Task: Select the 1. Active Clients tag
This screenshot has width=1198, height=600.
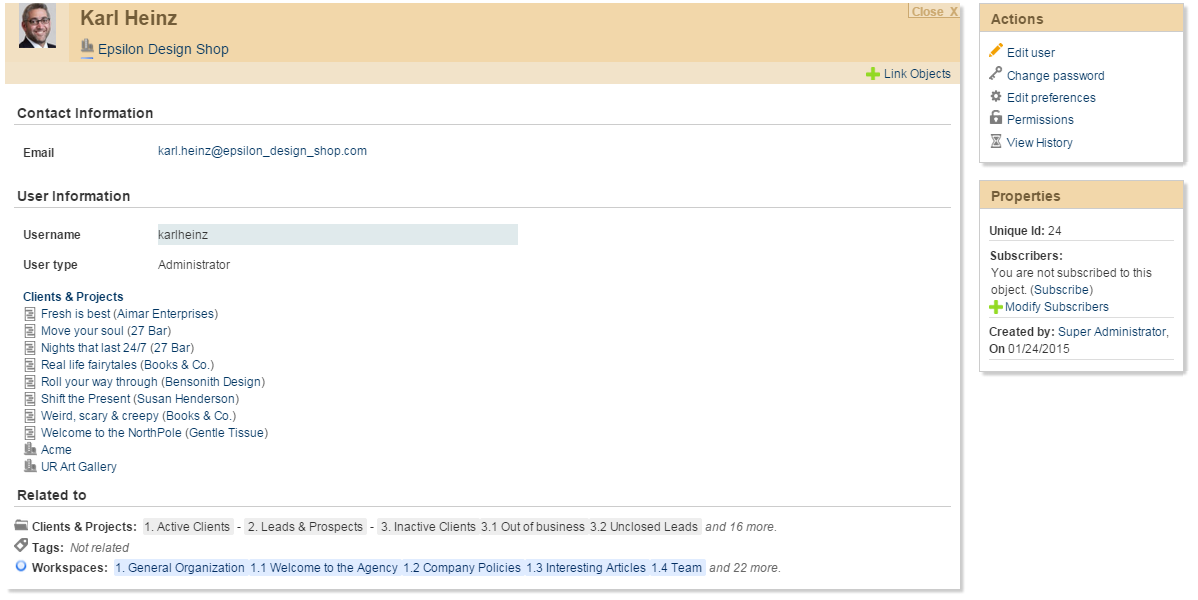Action: coord(188,527)
